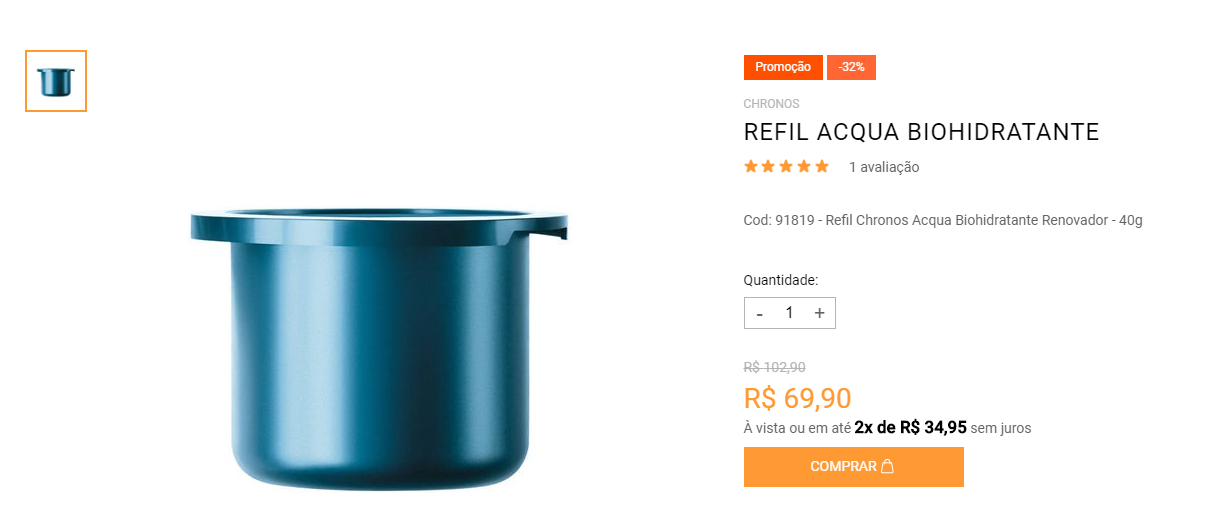Click the fifth rating star
Screen dimensions: 1211x530
822,167
